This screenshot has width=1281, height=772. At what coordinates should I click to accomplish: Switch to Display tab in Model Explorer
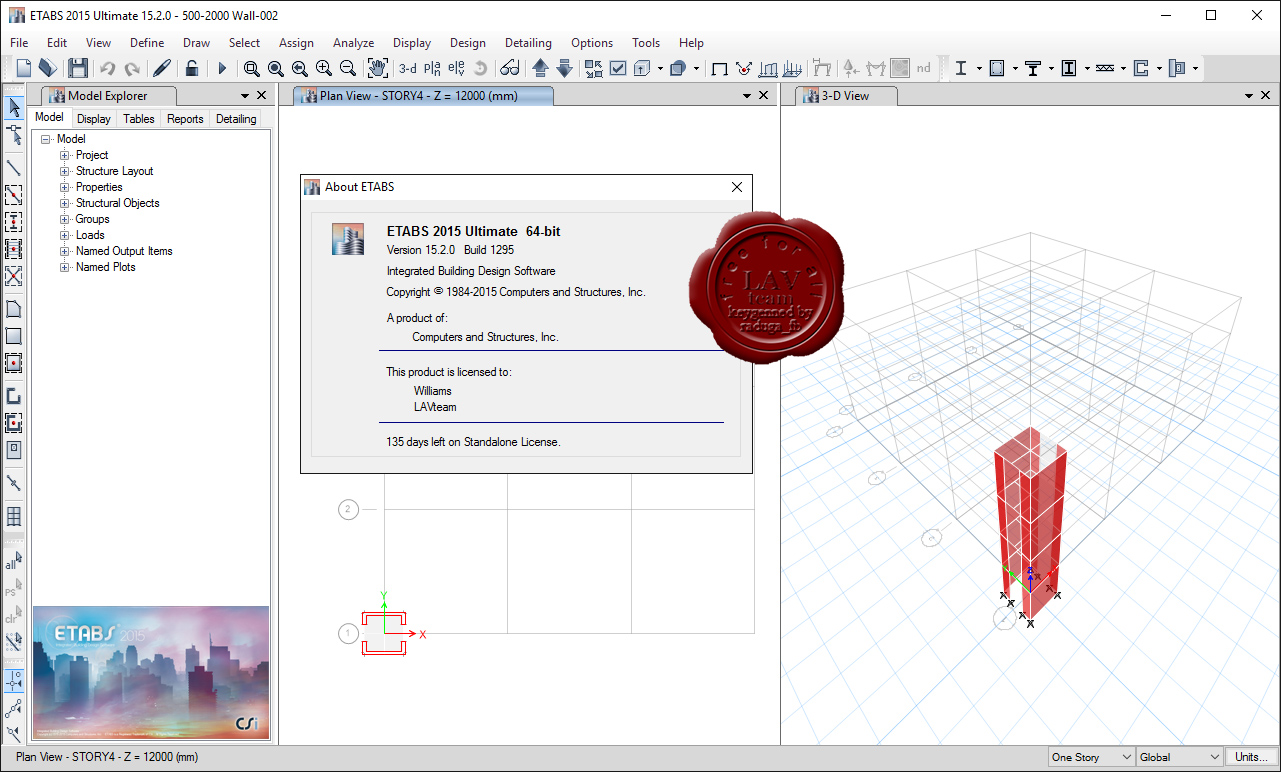point(94,119)
